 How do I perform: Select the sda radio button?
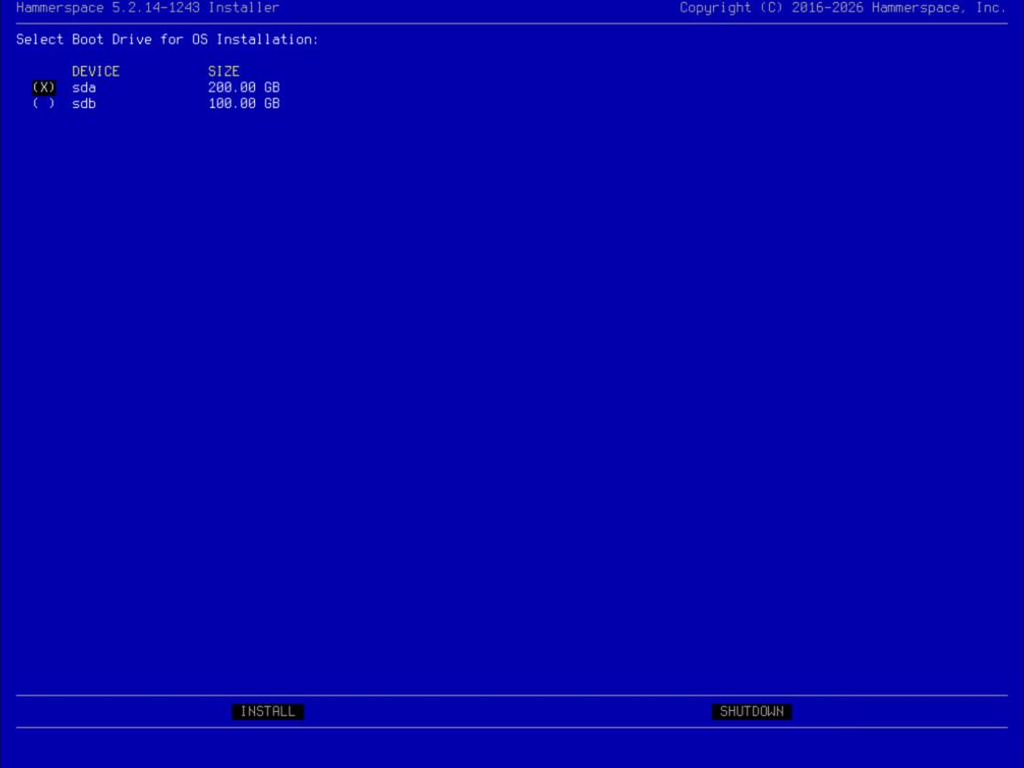pyautogui.click(x=44, y=88)
